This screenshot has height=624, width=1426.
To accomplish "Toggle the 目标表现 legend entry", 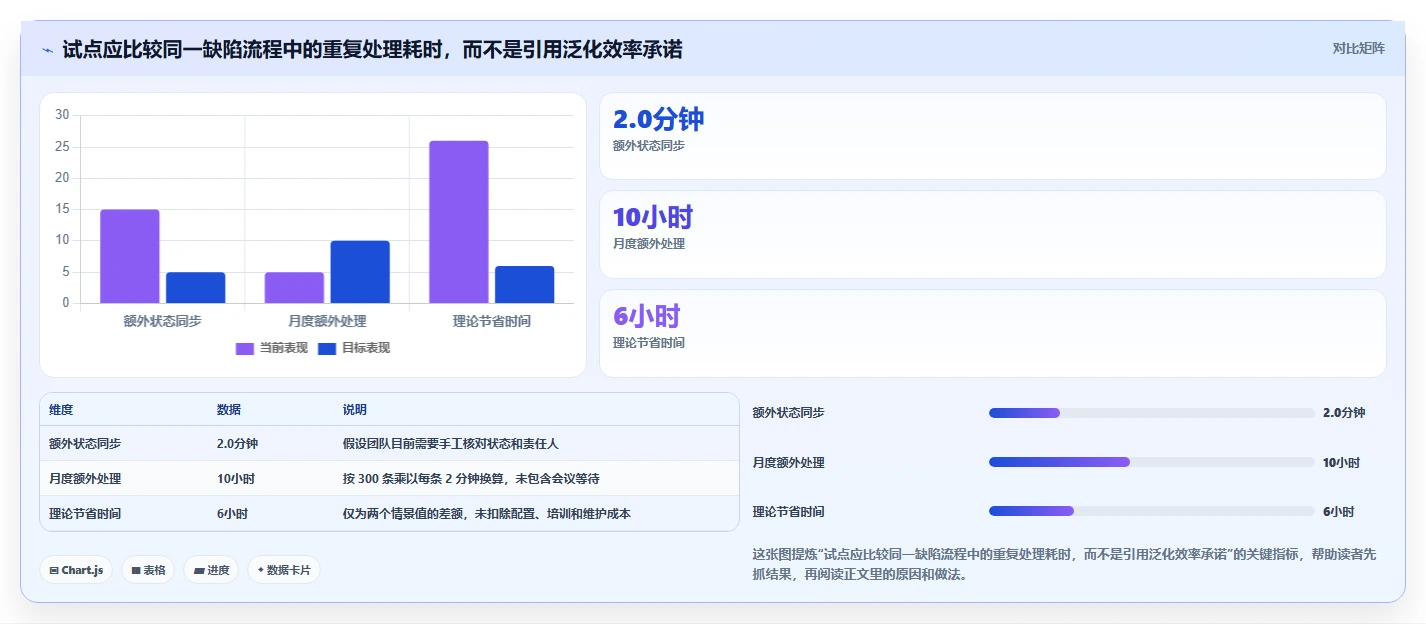I will [x=353, y=348].
